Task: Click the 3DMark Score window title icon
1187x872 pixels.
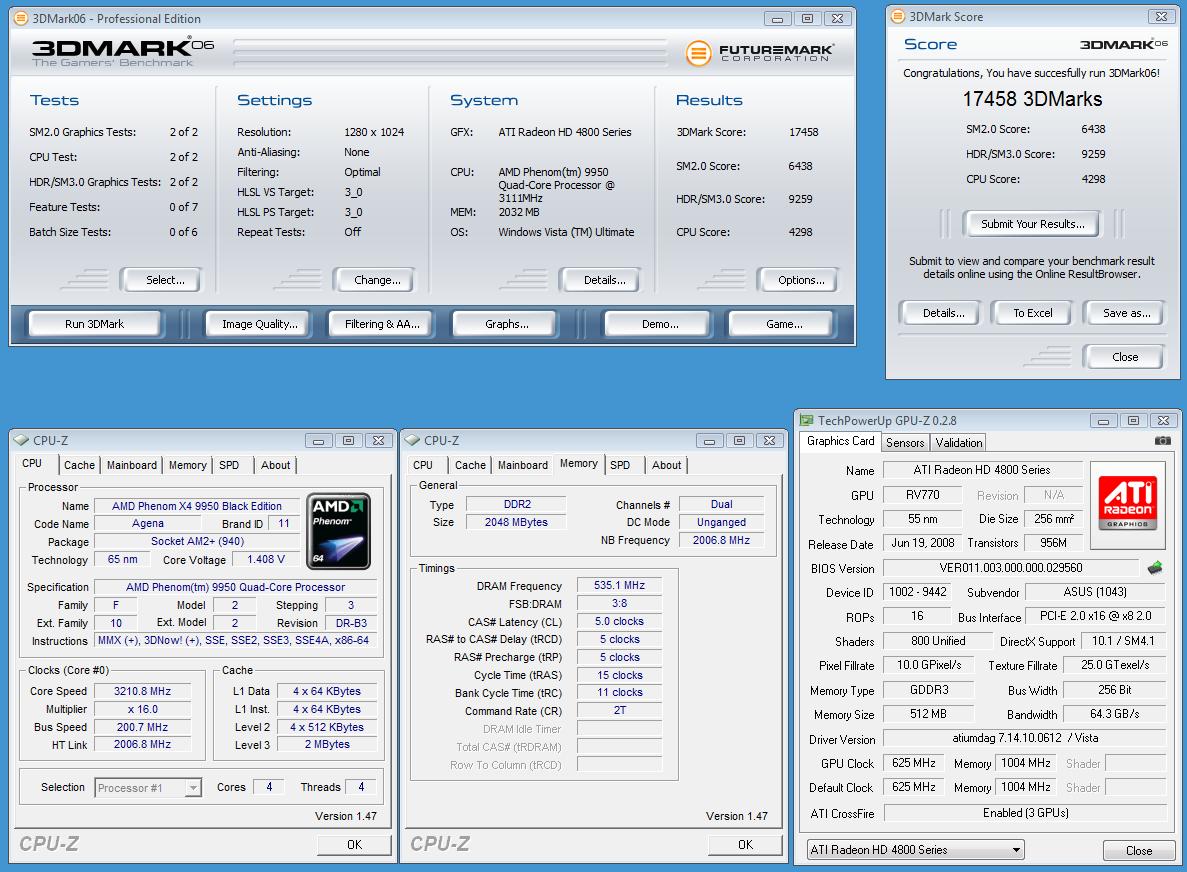Action: [898, 16]
